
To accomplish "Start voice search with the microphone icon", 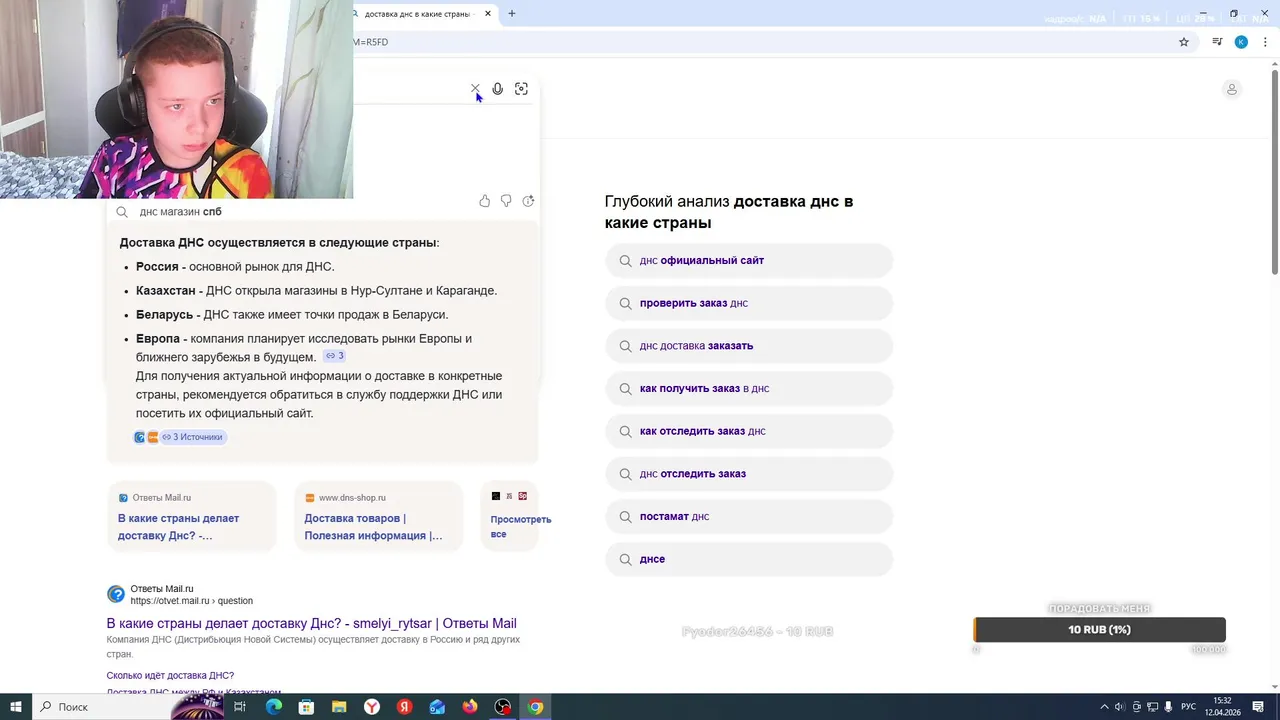I will tap(497, 89).
